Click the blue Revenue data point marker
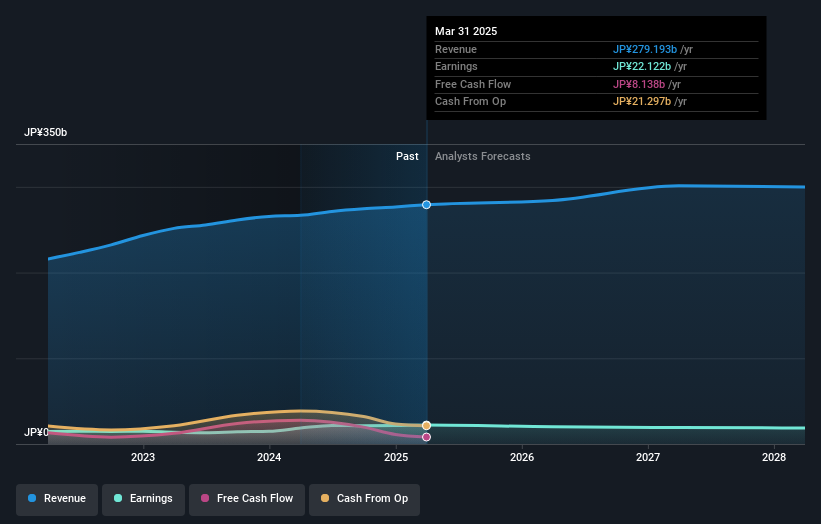821x524 pixels. [427, 205]
